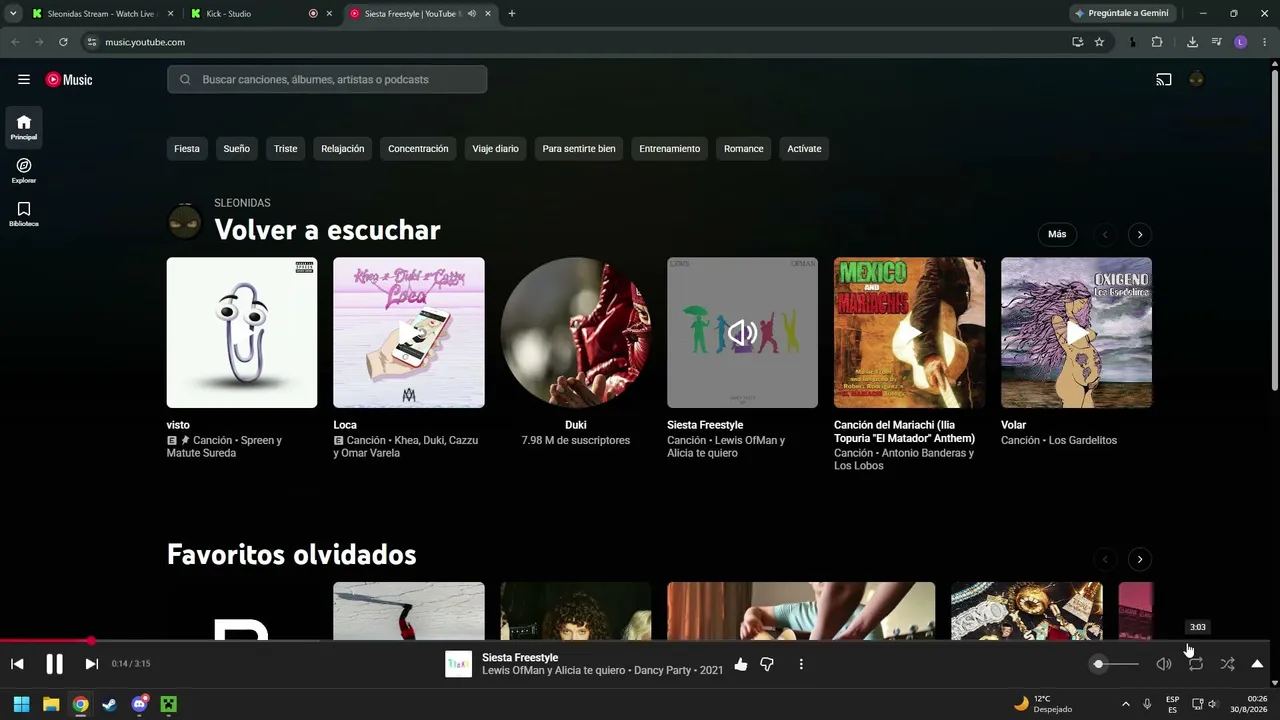Show next items in Favoritos olvidados

coord(1140,559)
